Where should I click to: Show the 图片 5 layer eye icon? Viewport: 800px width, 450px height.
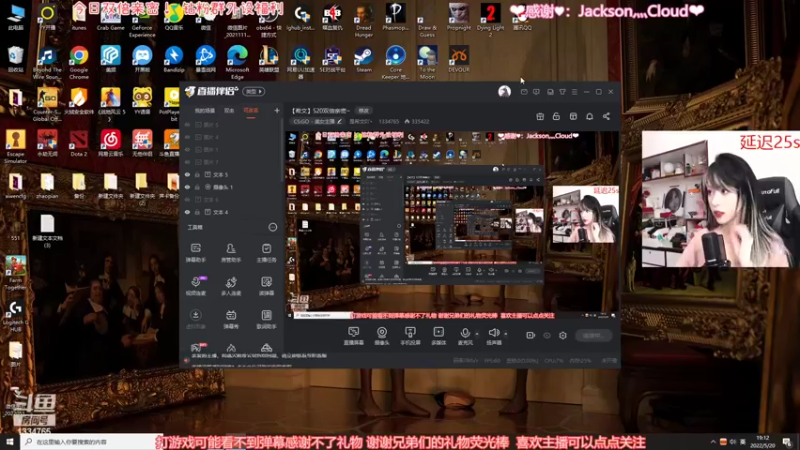pos(187,124)
